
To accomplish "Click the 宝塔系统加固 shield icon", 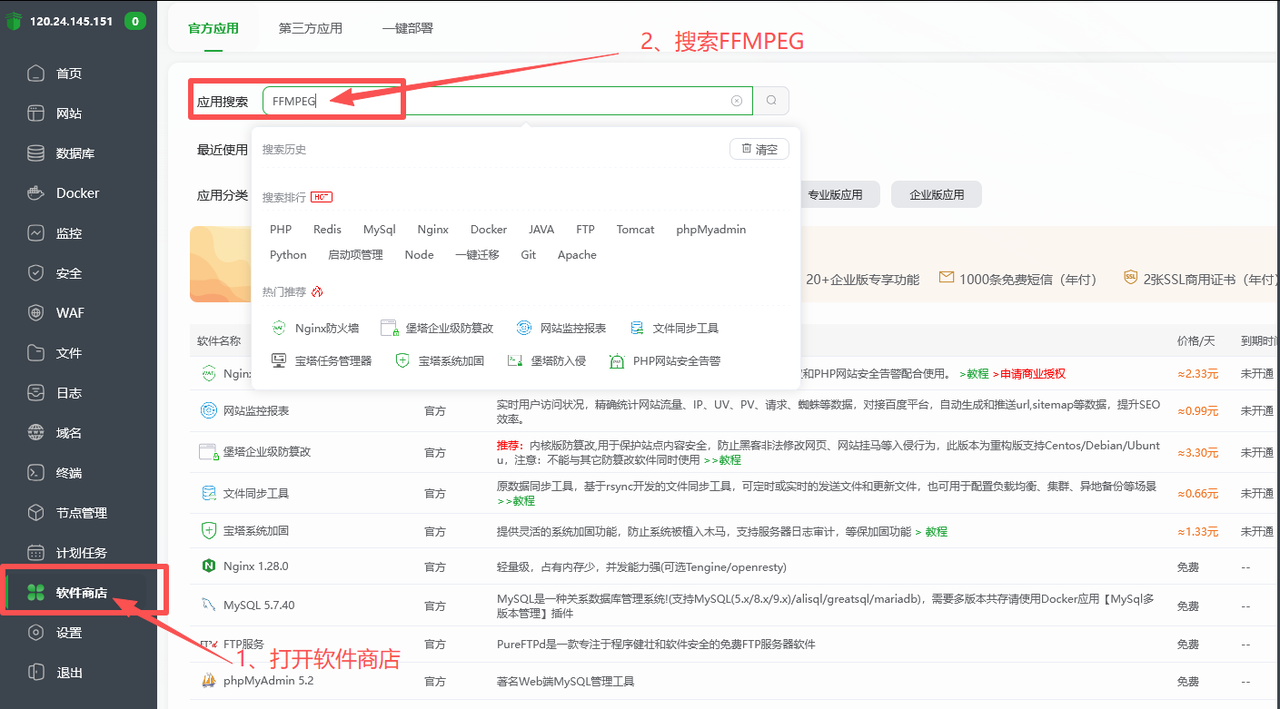I will [x=401, y=360].
